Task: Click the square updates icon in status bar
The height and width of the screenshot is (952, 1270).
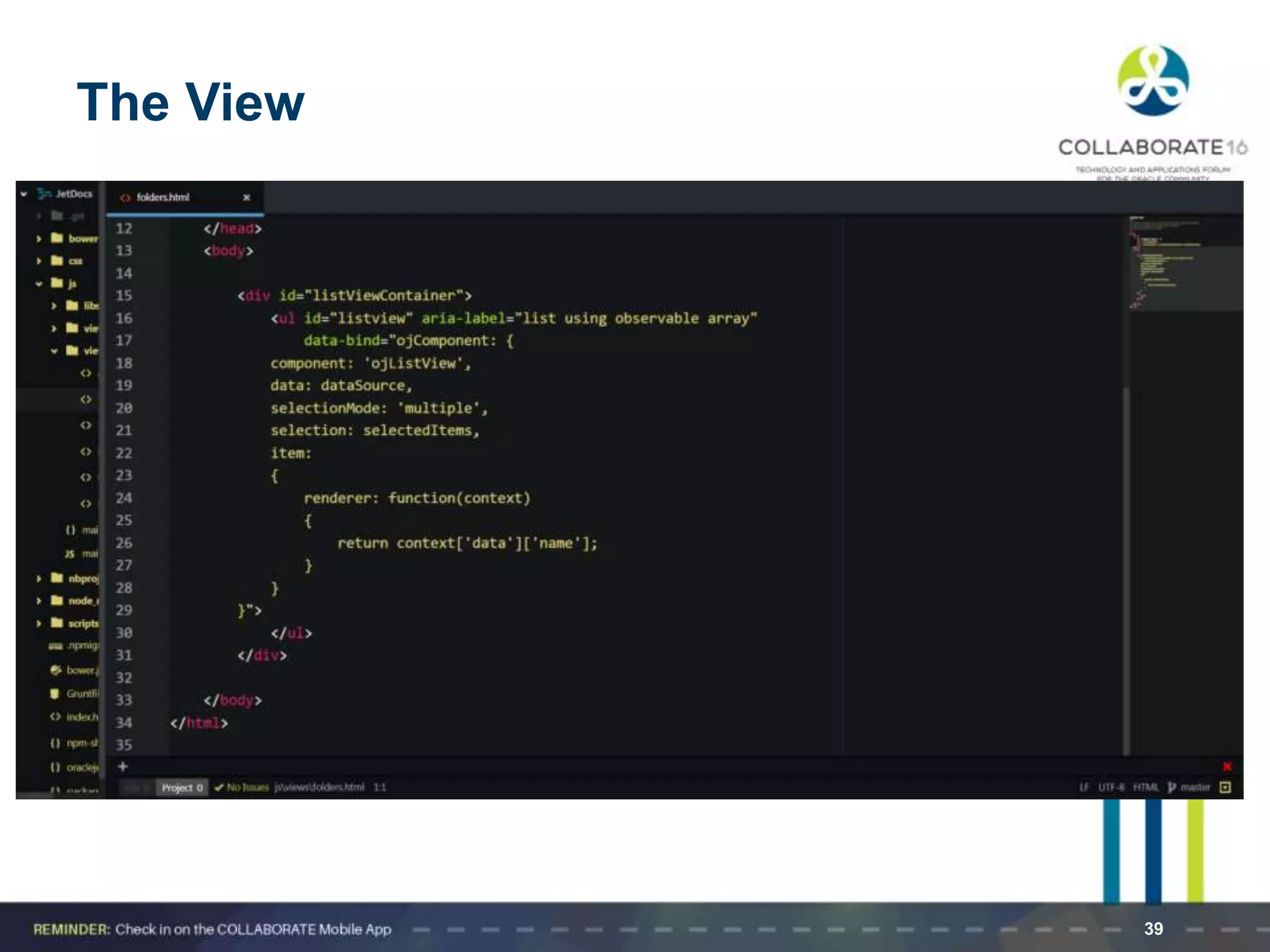Action: point(1225,787)
